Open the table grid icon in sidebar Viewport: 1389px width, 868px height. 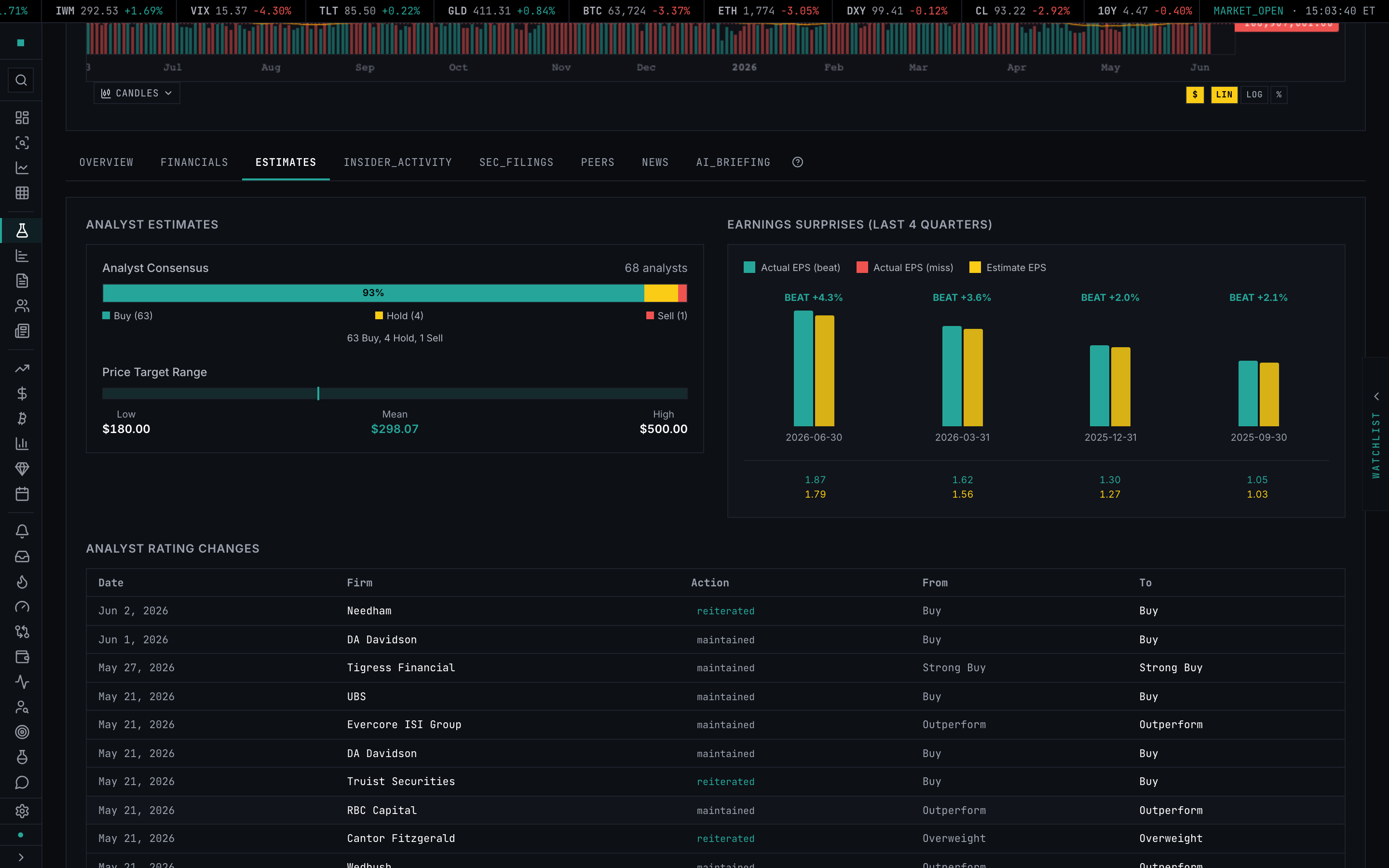(x=22, y=193)
